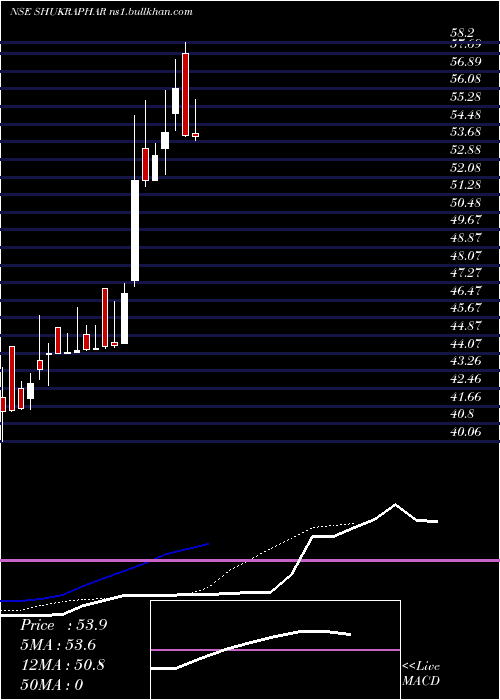Click the 49.67 price level label
The width and height of the screenshot is (500, 700).
(466, 220)
